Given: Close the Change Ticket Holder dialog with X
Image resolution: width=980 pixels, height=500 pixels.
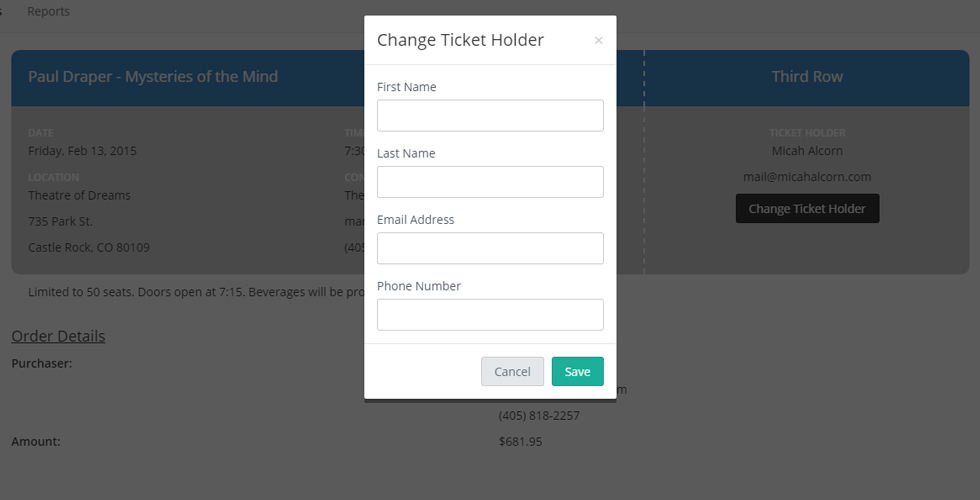Looking at the screenshot, I should click(598, 41).
